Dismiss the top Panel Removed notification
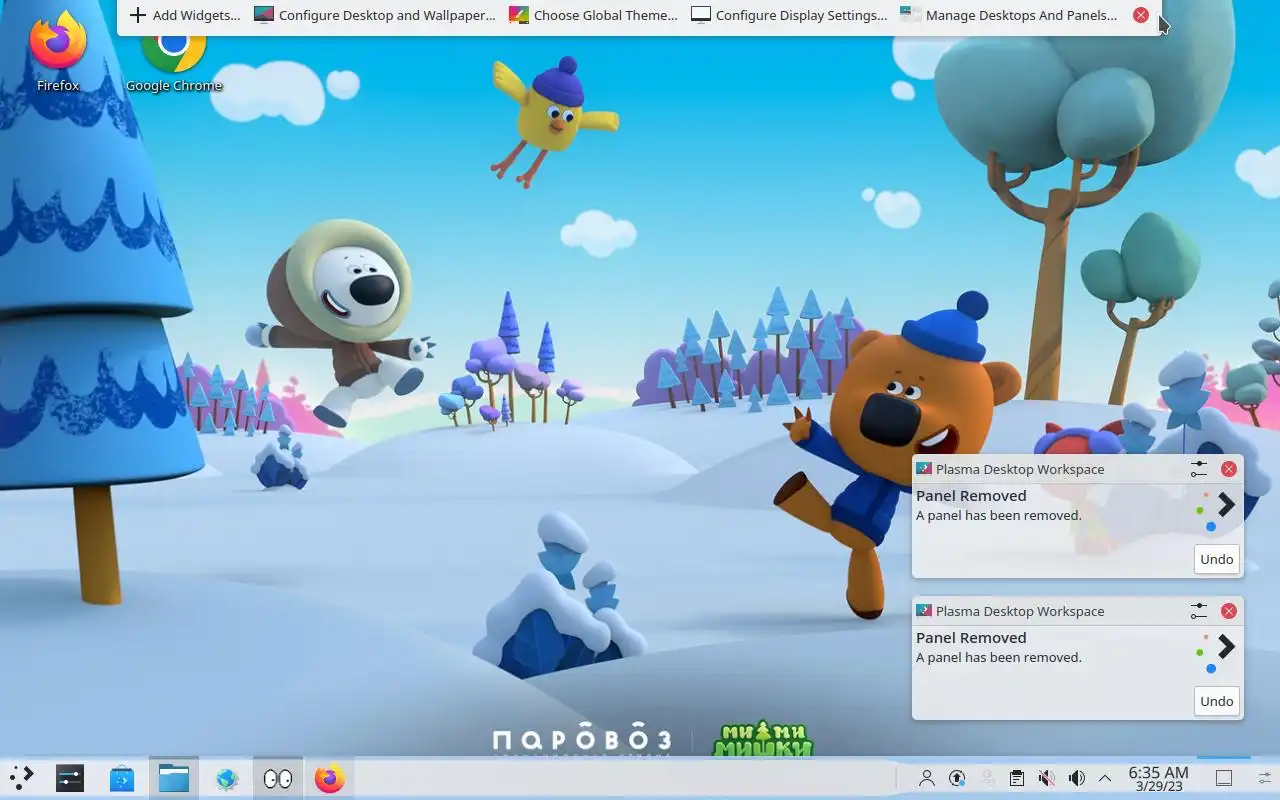This screenshot has height=800, width=1280. tap(1229, 469)
